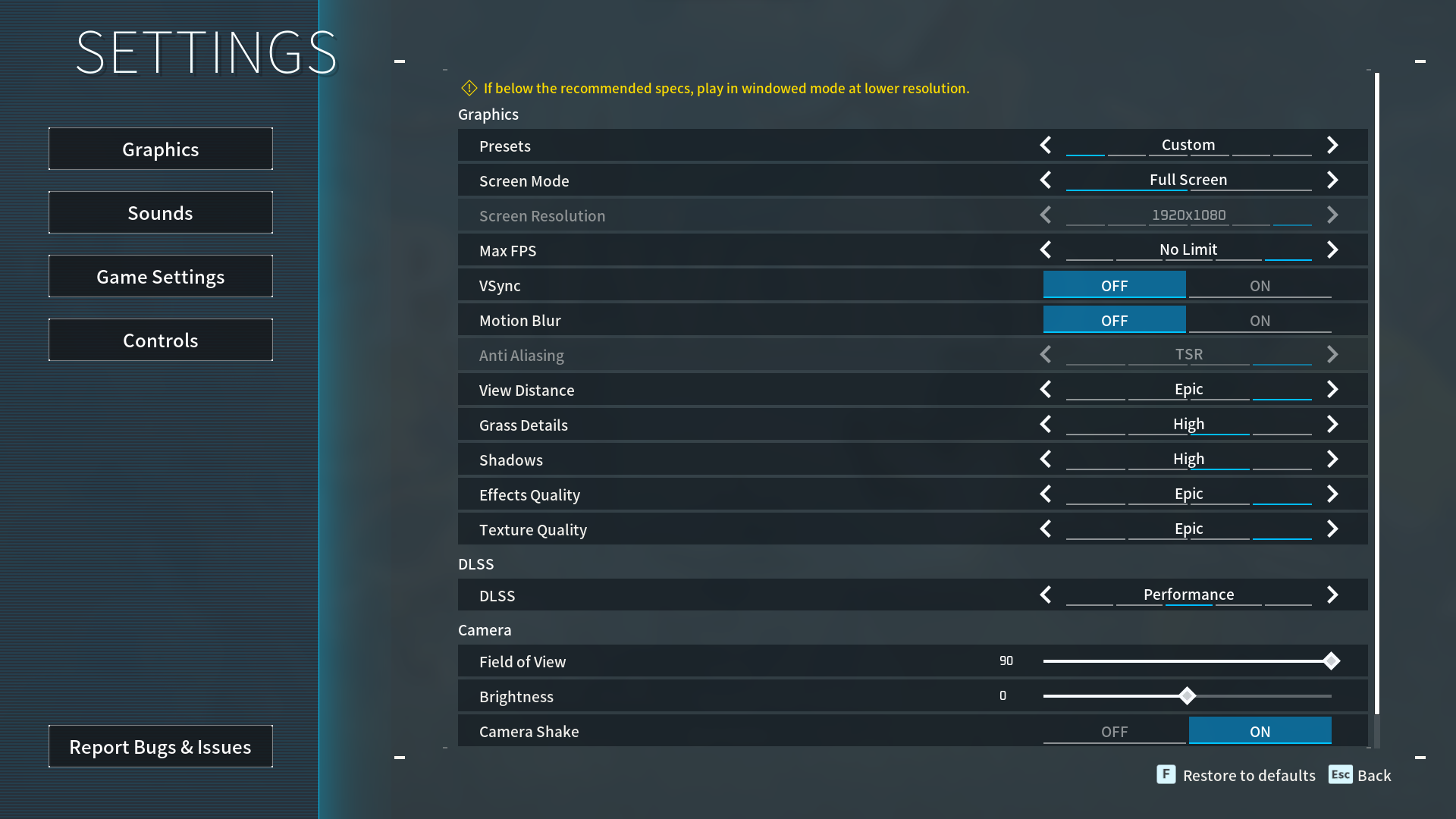Change Texture Quality with the left chevron
This screenshot has height=819, width=1456.
1045,529
